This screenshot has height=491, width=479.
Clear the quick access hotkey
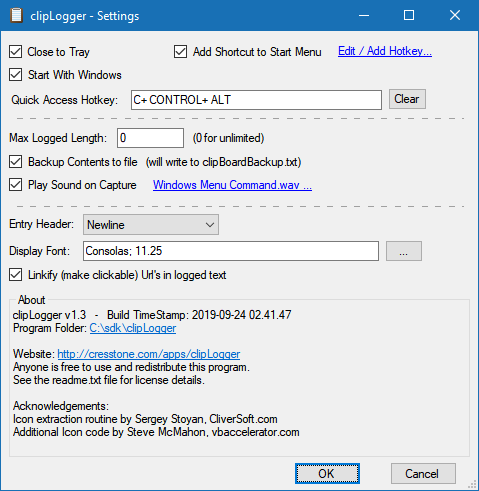[x=407, y=99]
